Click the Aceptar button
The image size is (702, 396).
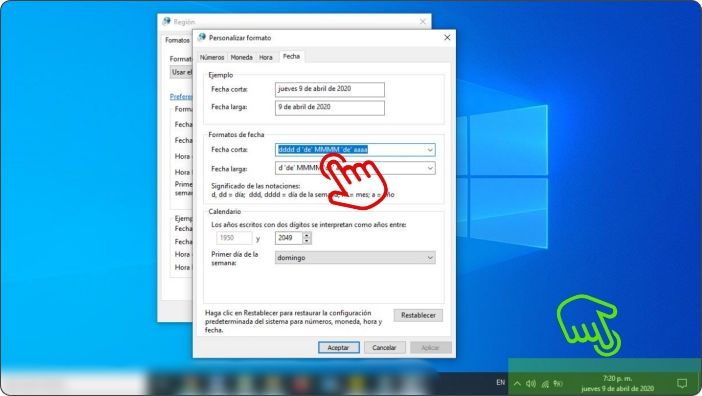point(338,348)
